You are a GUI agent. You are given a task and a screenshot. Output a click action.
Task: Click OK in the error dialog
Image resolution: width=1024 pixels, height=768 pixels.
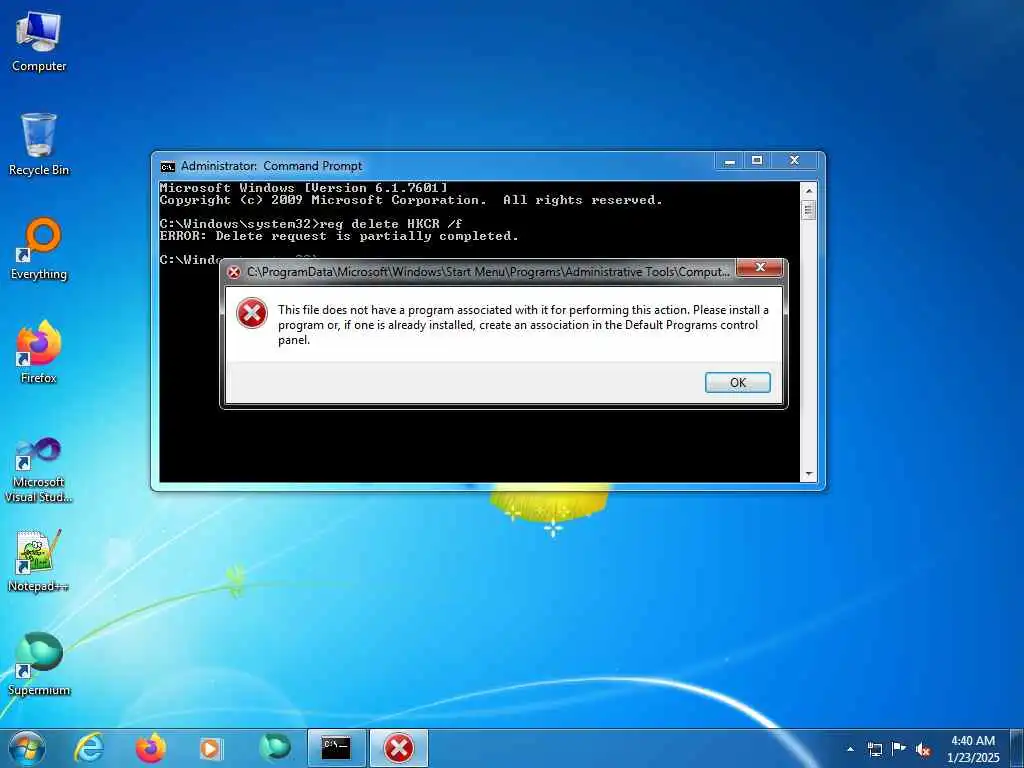click(737, 383)
